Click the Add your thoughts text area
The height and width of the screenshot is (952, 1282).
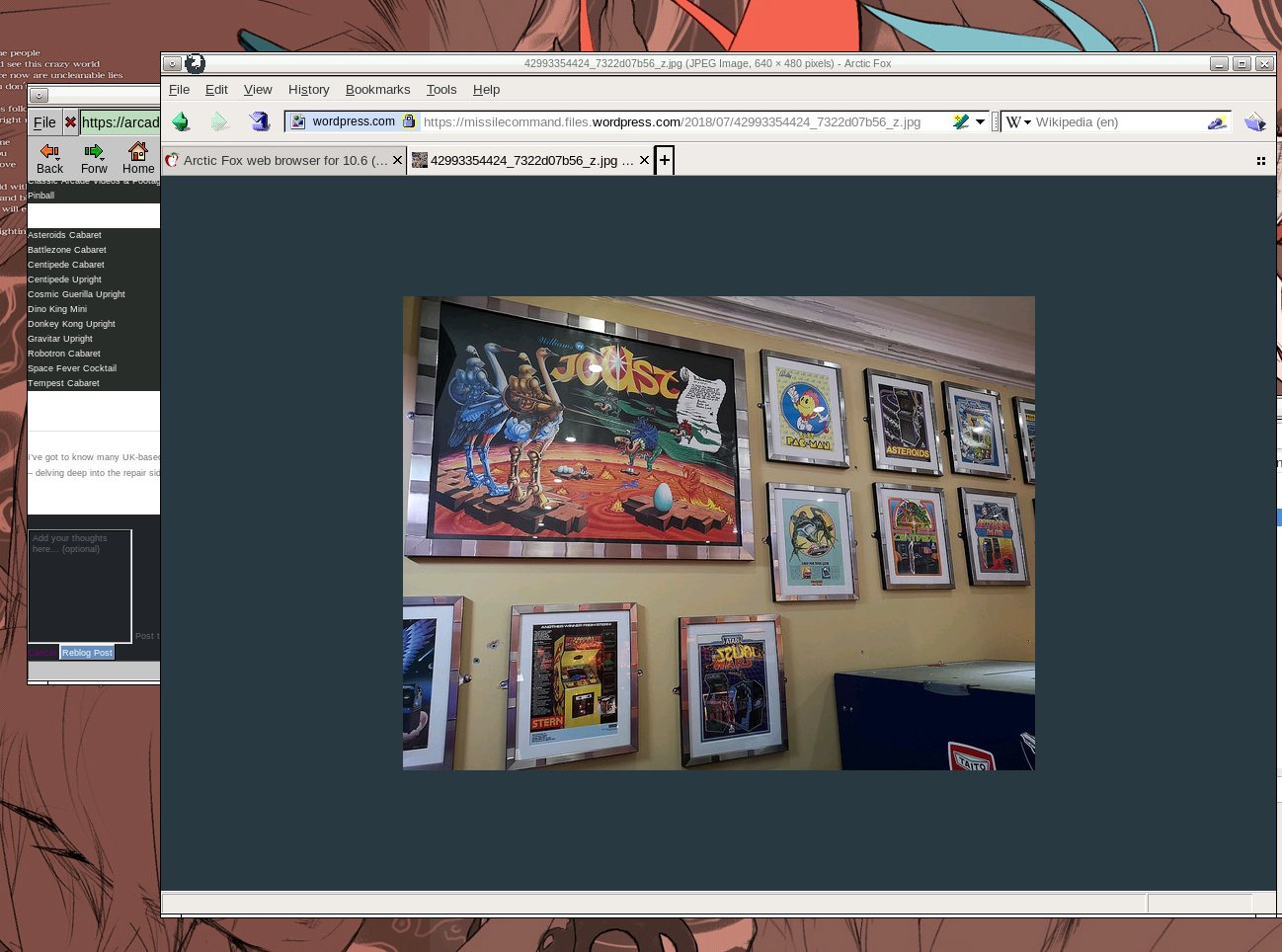[x=79, y=586]
